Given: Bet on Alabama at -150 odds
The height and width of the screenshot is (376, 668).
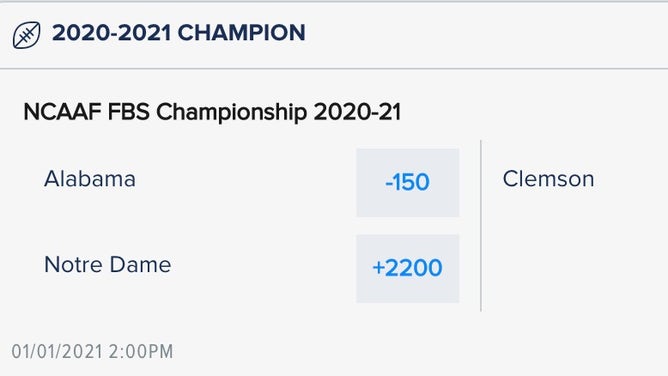Looking at the screenshot, I should (408, 183).
